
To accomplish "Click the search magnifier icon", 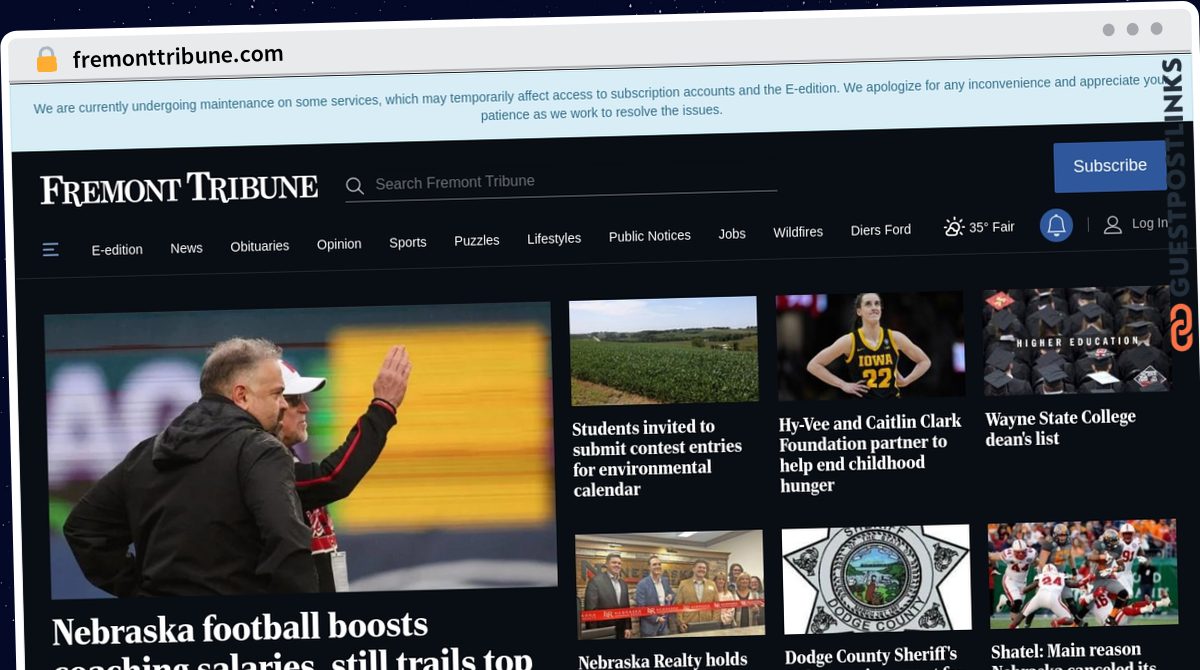I will point(354,185).
